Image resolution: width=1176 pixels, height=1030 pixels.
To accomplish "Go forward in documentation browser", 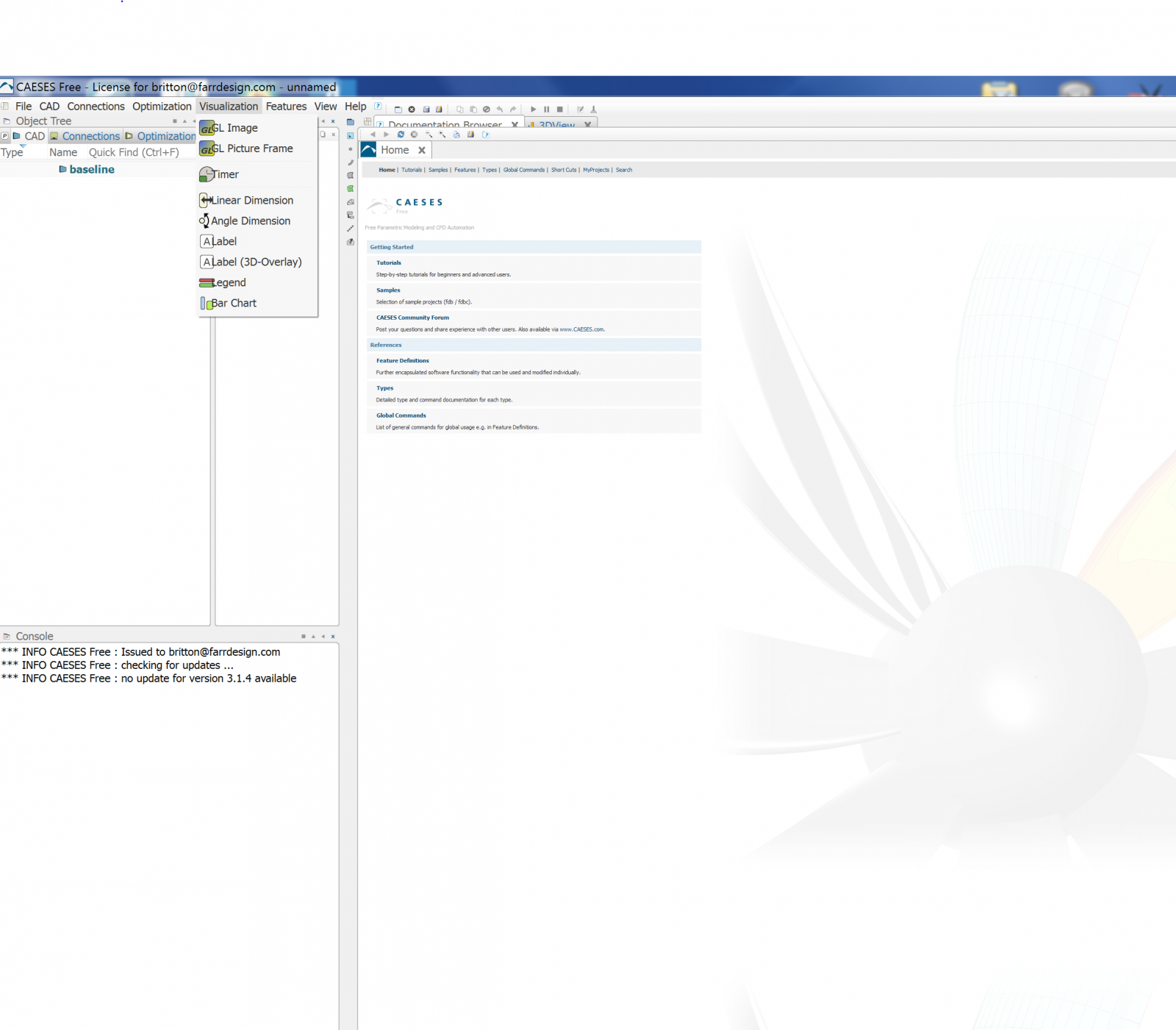I will coord(387,135).
